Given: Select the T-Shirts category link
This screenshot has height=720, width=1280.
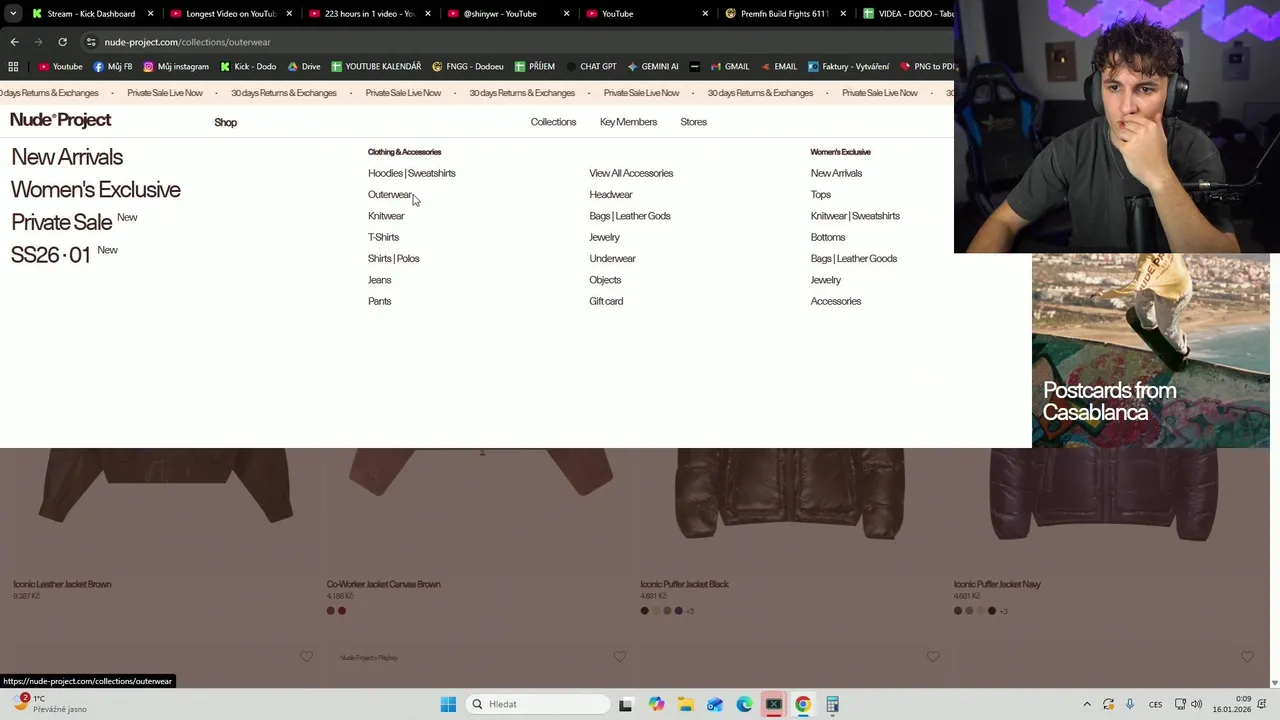Looking at the screenshot, I should pyautogui.click(x=383, y=238).
